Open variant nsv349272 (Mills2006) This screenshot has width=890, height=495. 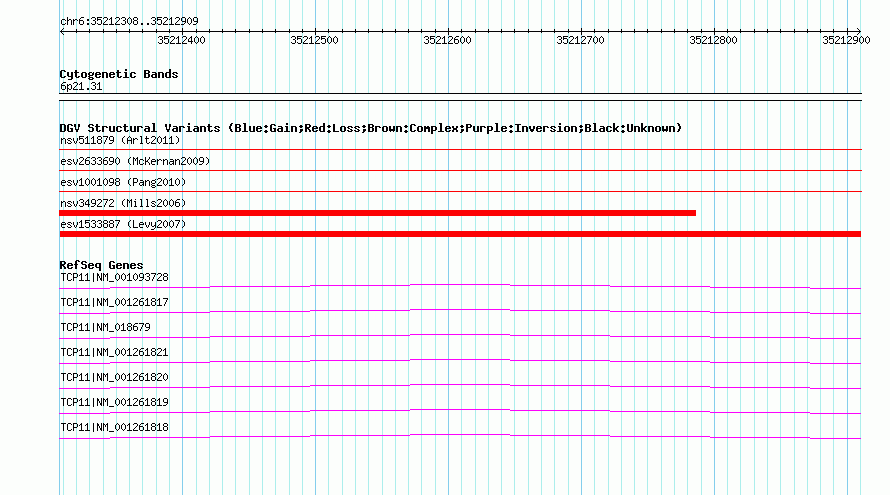pos(123,203)
